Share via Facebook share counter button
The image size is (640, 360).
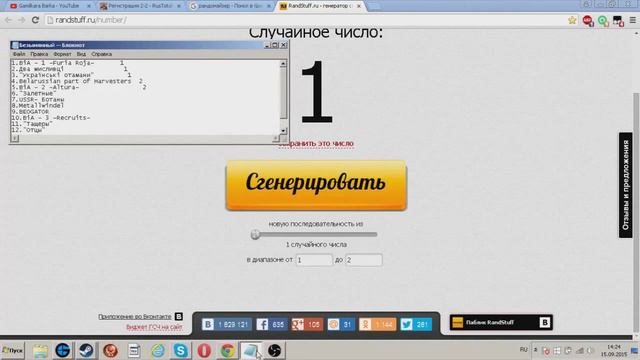pyautogui.click(x=271, y=324)
